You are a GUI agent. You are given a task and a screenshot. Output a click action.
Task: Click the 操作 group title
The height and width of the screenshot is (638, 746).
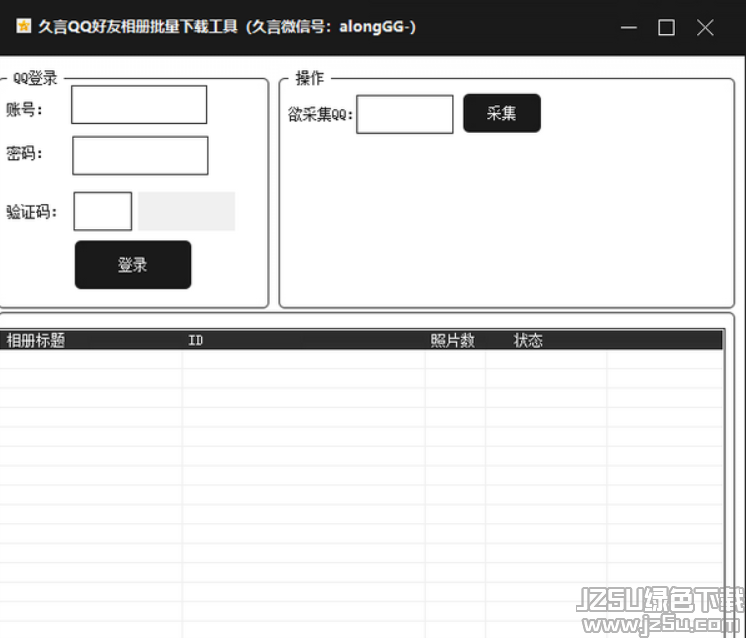pos(310,78)
